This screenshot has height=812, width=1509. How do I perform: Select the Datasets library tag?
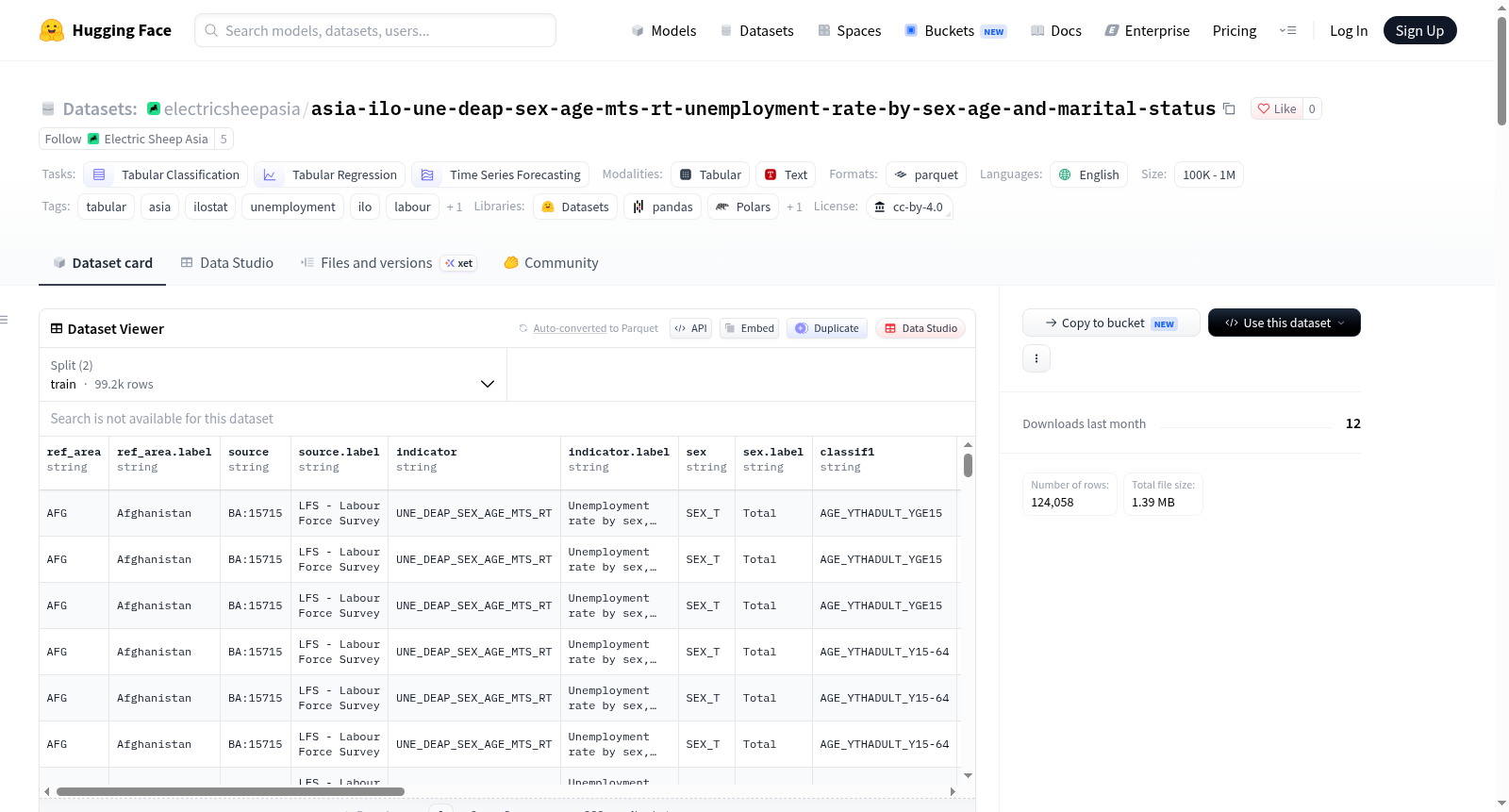click(575, 207)
